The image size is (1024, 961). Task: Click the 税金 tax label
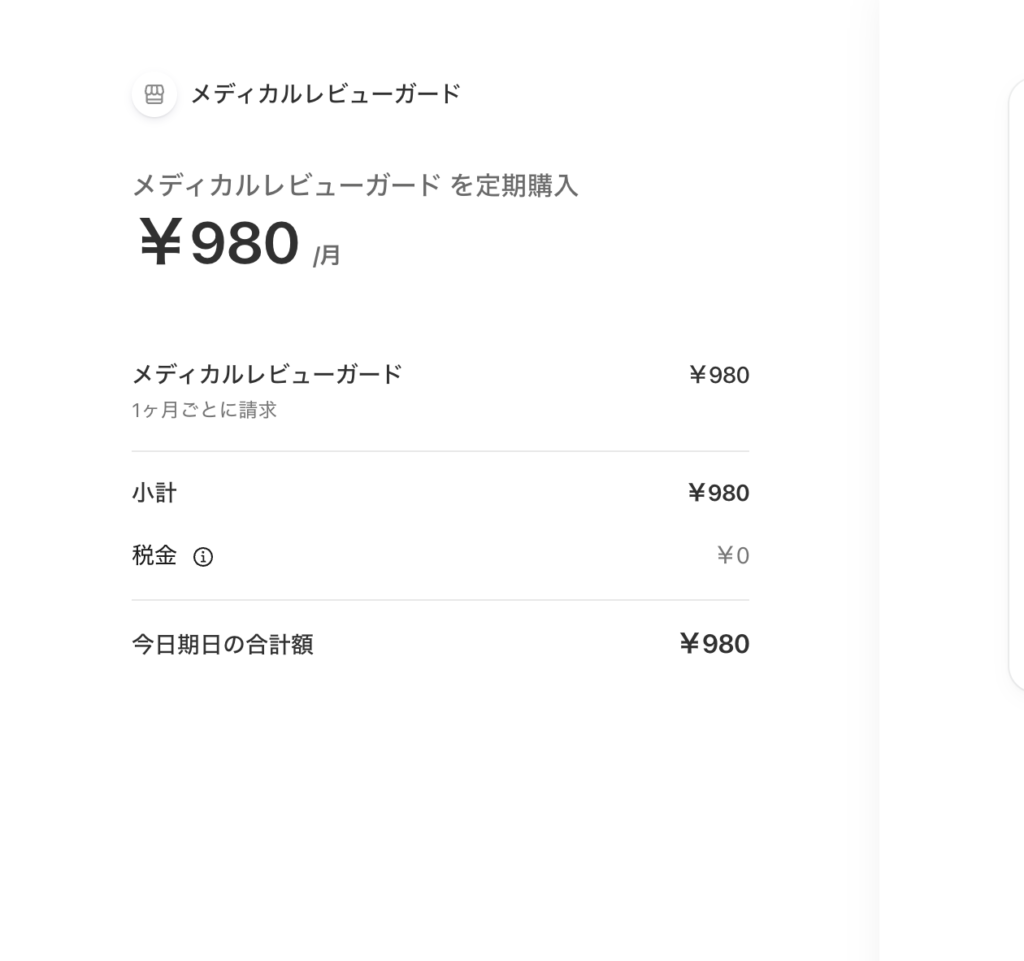154,556
